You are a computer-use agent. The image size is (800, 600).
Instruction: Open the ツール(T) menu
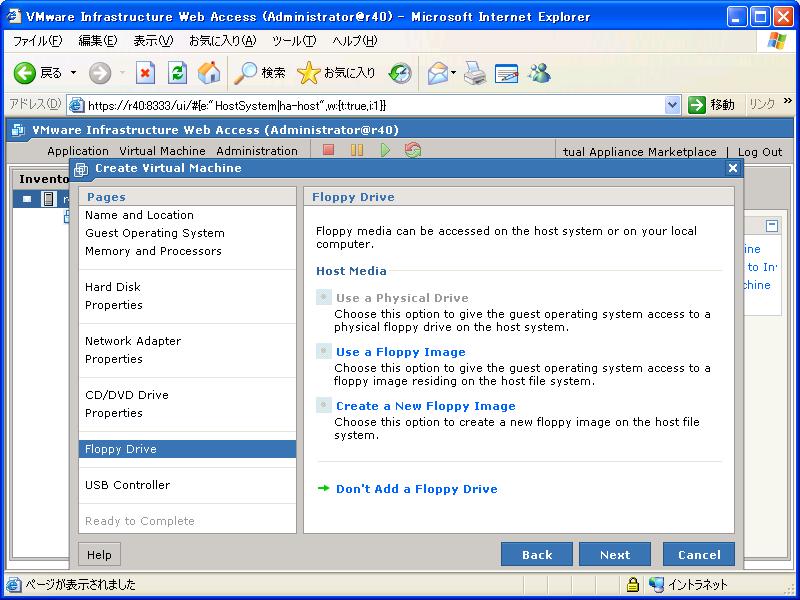294,41
